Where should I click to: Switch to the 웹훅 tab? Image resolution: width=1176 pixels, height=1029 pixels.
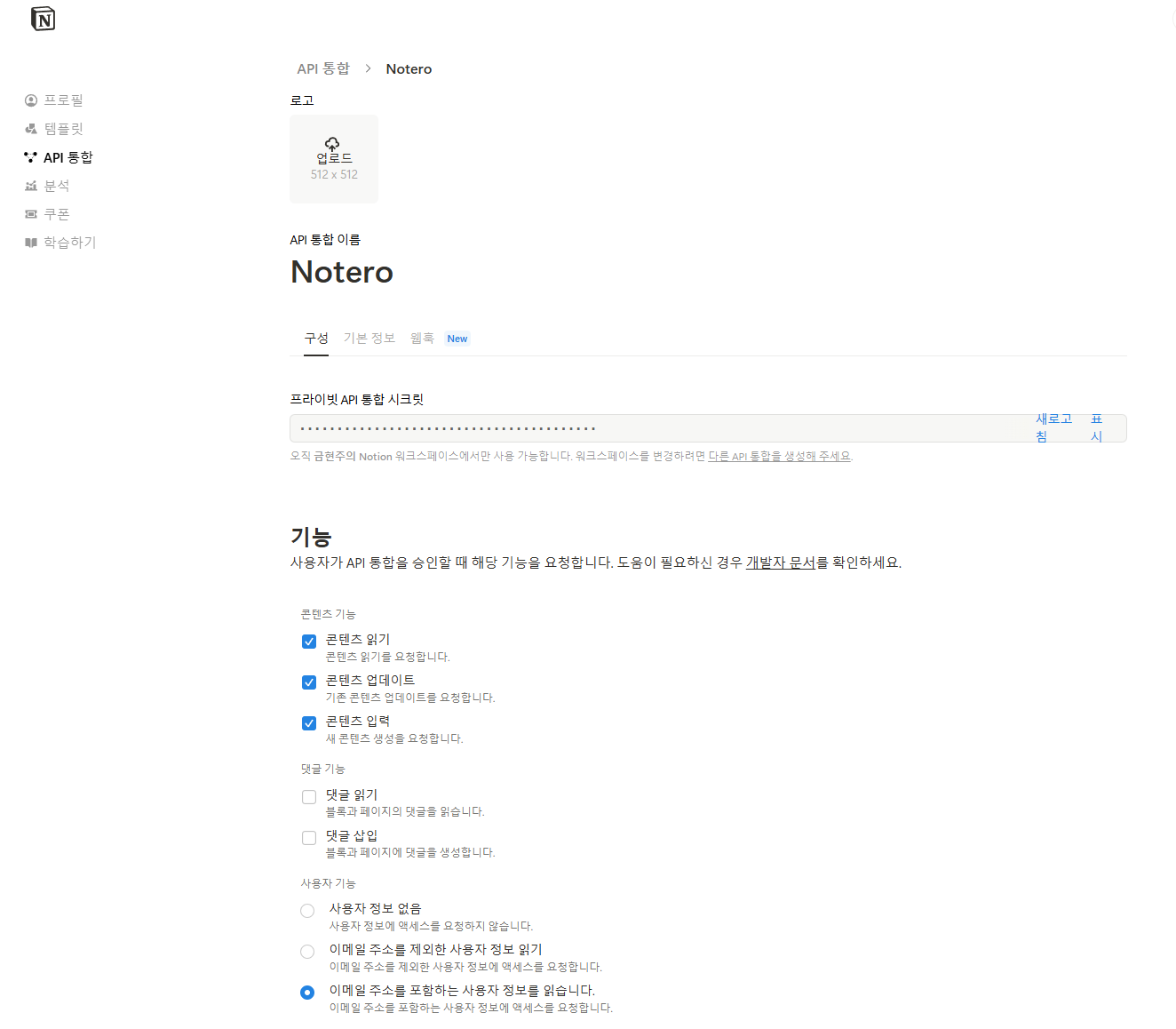click(422, 339)
